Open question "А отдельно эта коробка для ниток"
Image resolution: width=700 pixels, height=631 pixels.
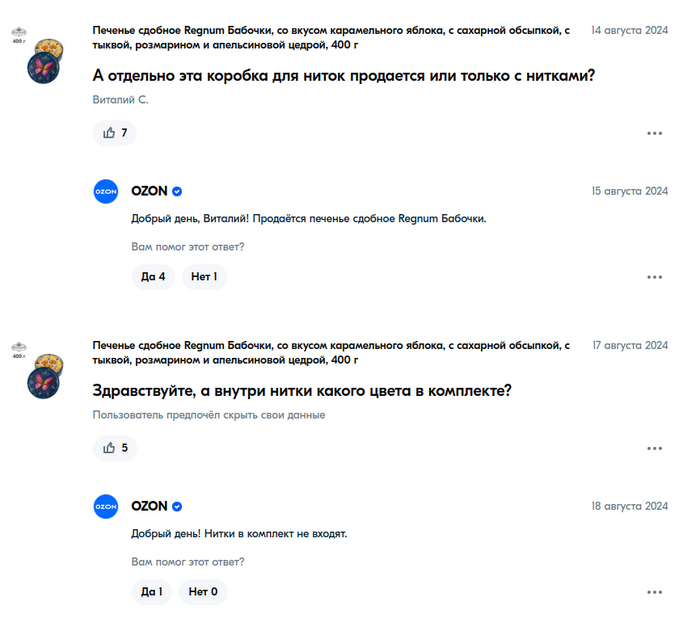tap(343, 75)
